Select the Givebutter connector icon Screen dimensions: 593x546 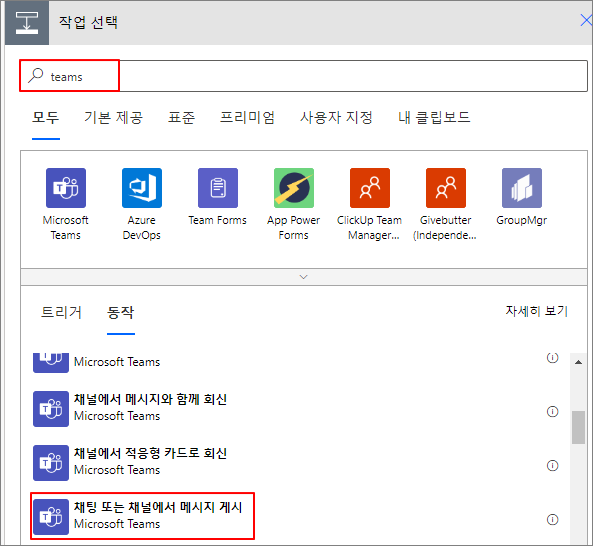click(446, 188)
